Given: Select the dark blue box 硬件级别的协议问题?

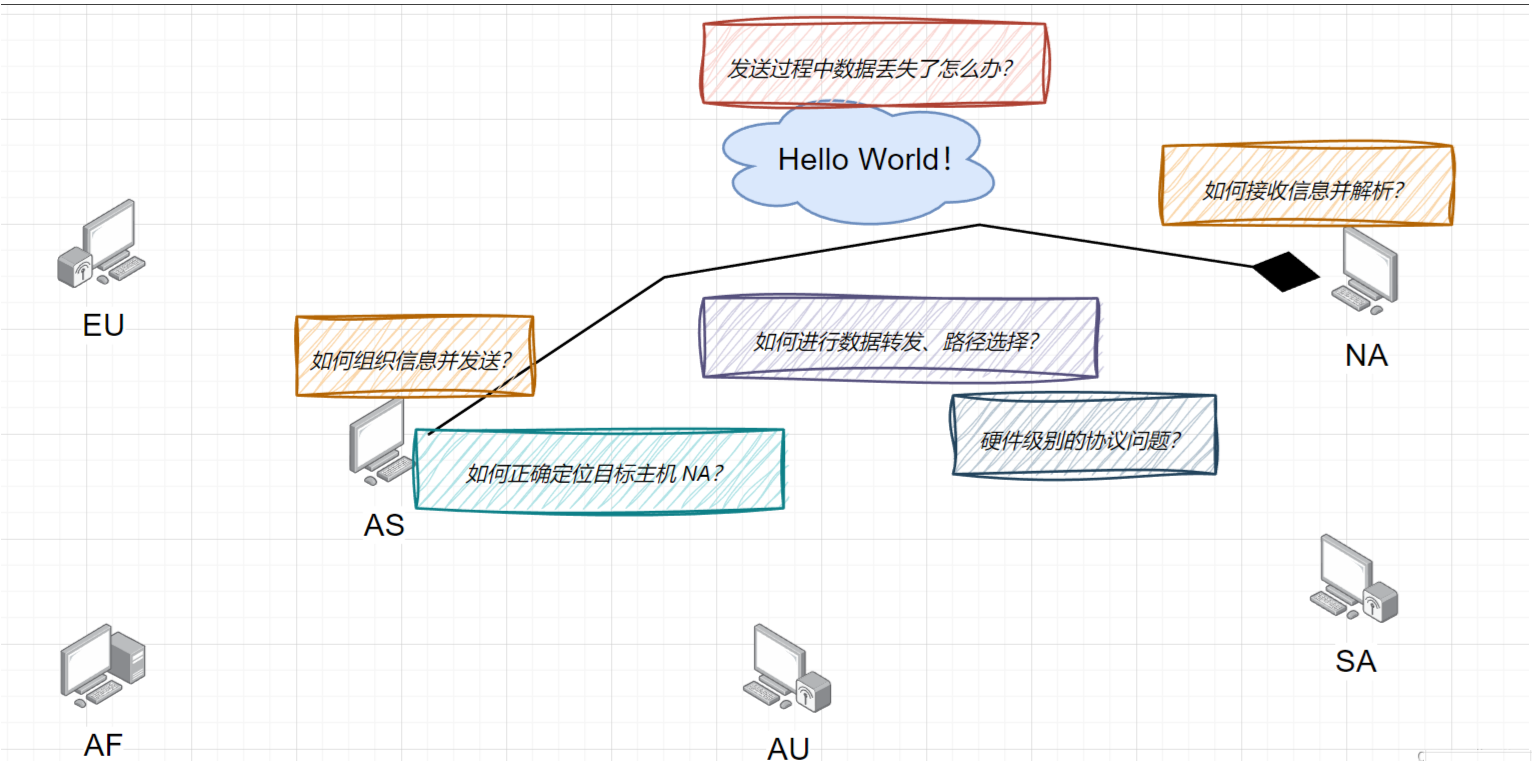Looking at the screenshot, I should [x=1084, y=435].
